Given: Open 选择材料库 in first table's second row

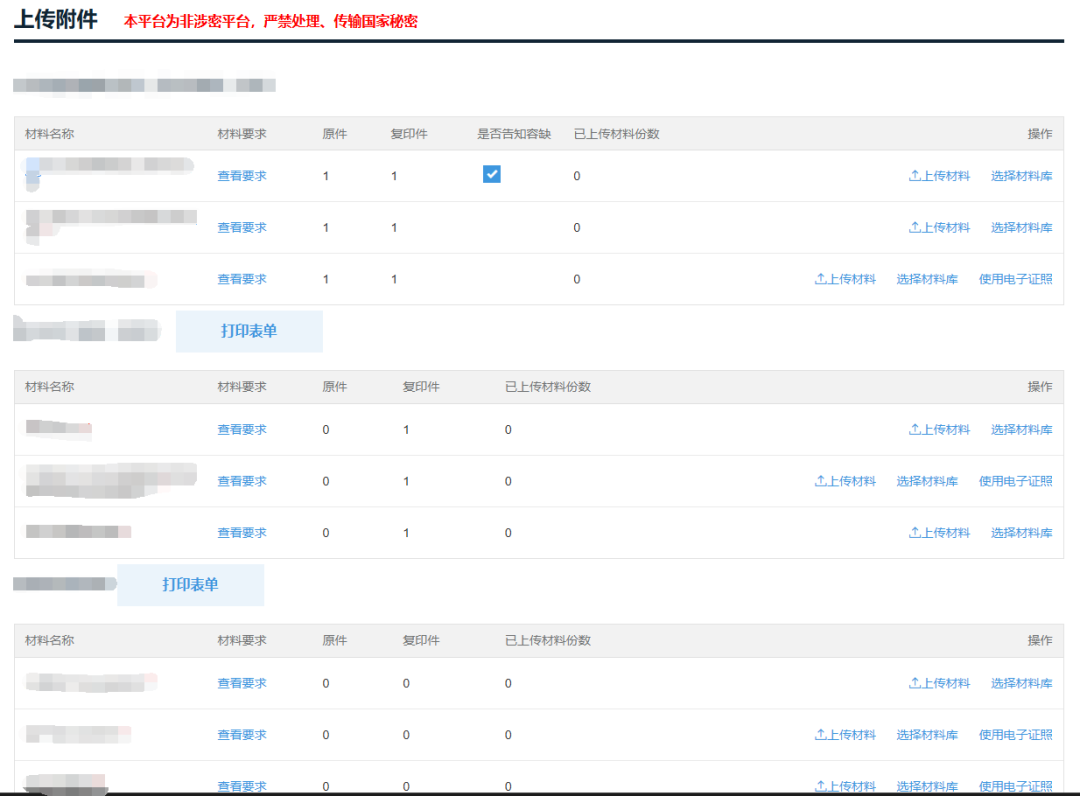Looking at the screenshot, I should [x=1021, y=227].
